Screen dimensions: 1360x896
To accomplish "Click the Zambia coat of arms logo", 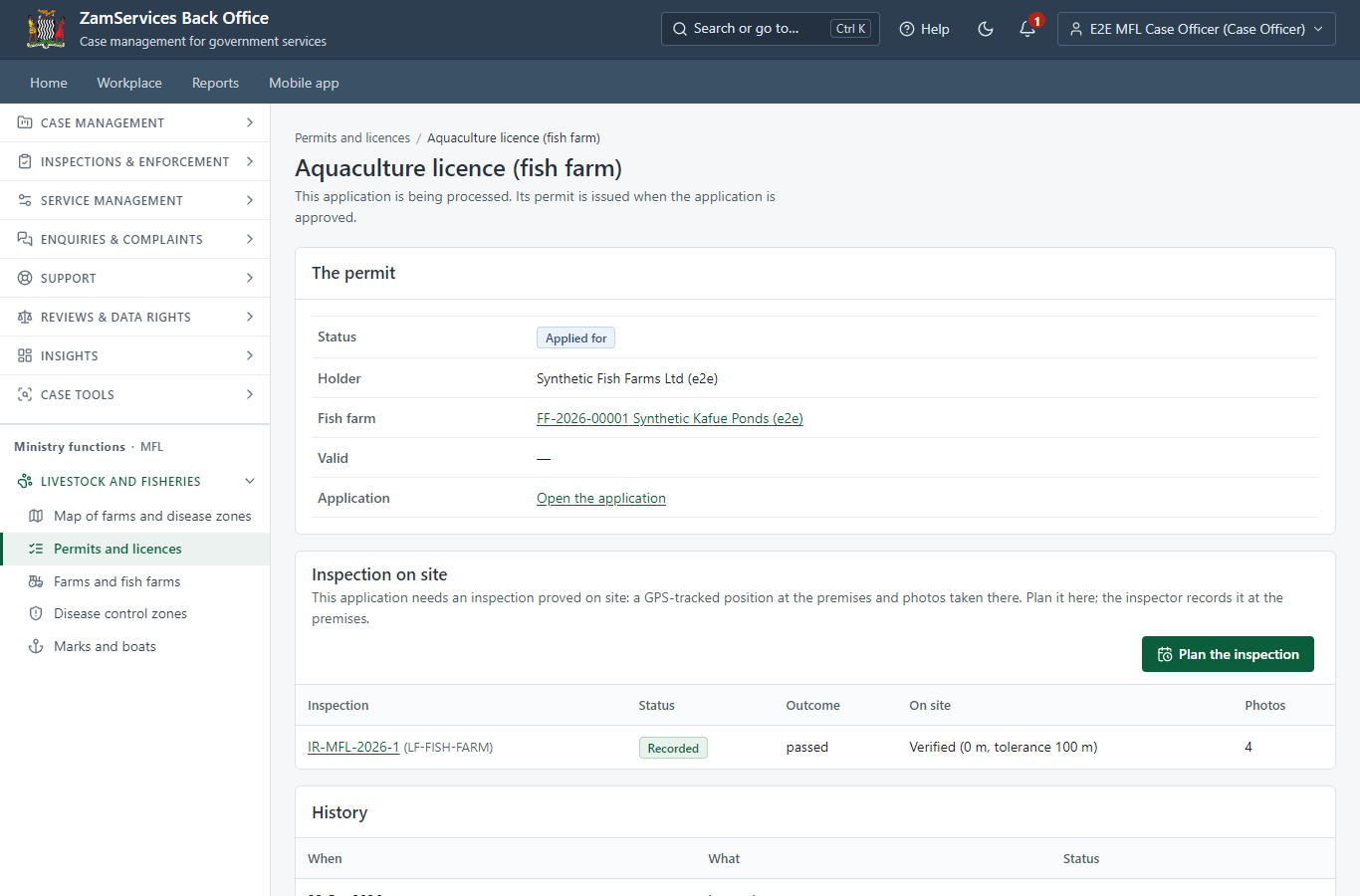I will pos(46,29).
